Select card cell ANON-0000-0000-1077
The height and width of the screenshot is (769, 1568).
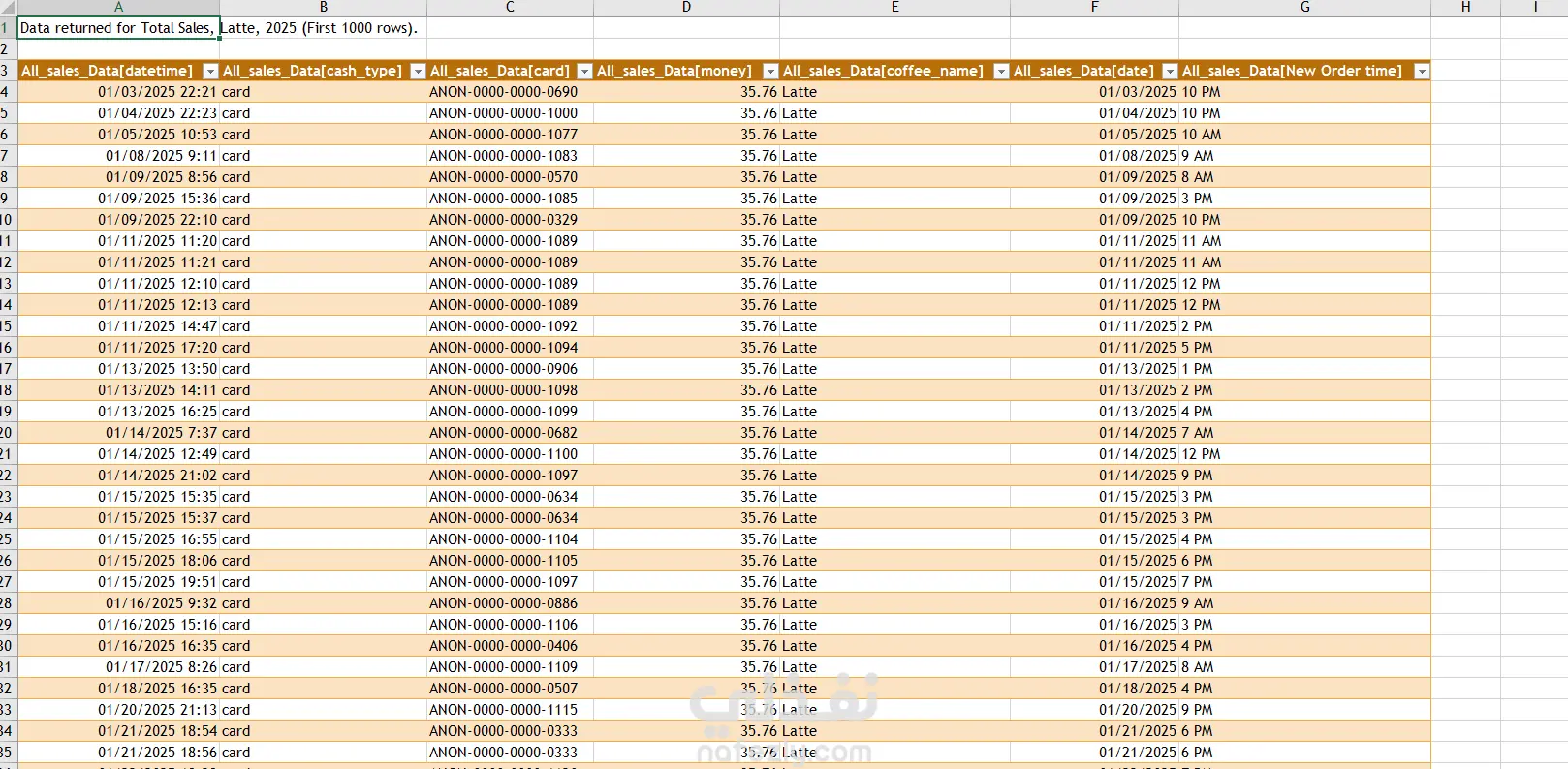tap(511, 135)
